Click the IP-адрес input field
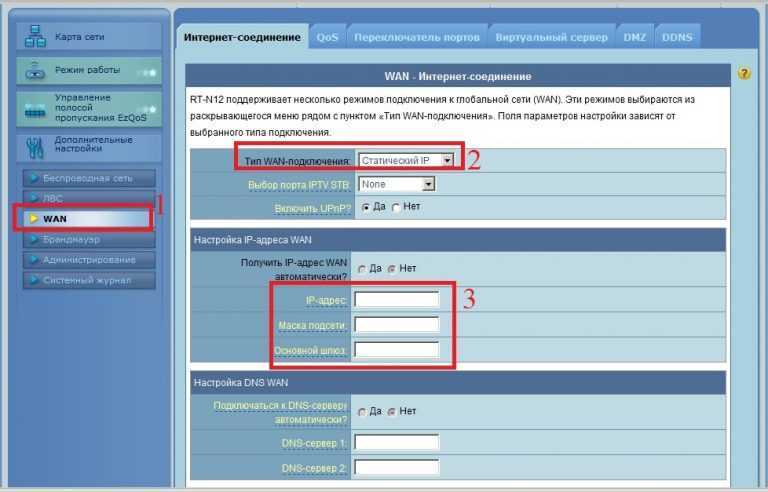768x492 pixels. (397, 299)
